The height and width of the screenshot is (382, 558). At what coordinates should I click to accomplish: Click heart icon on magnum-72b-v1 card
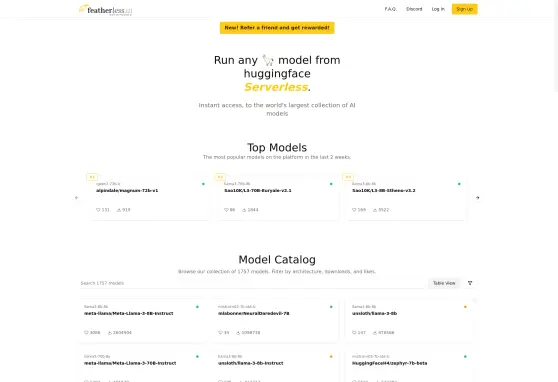click(x=98, y=210)
